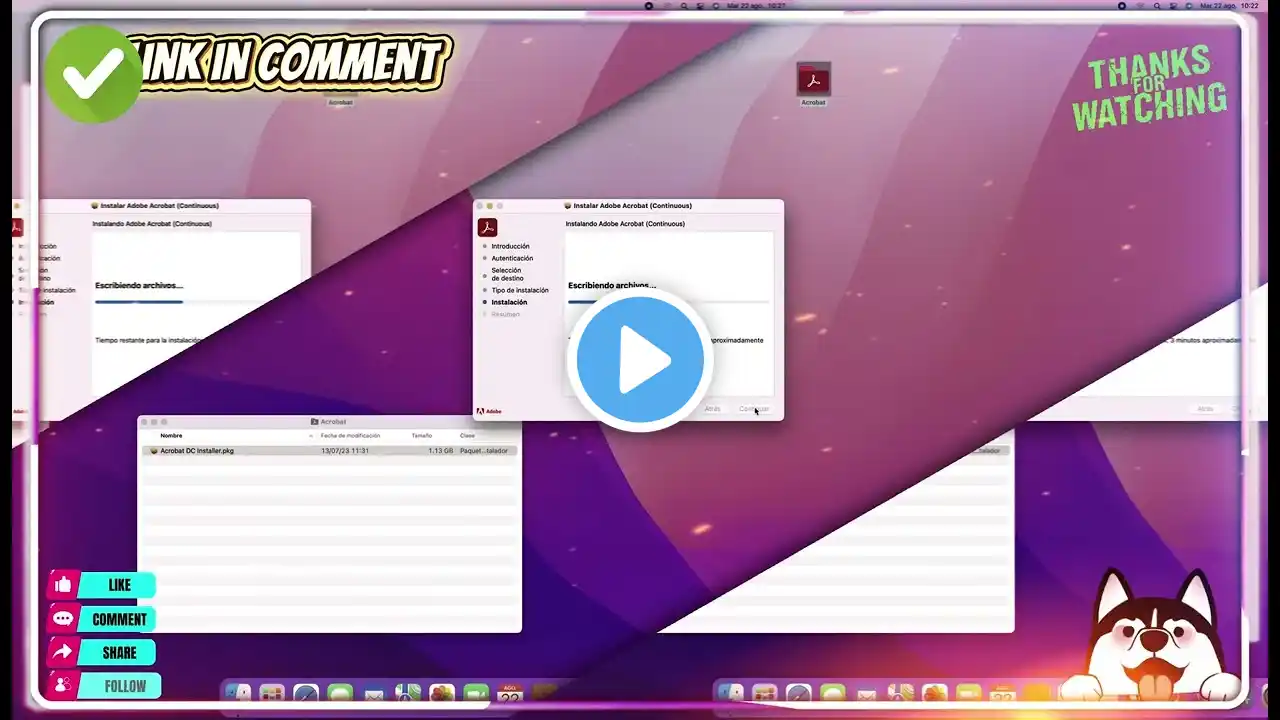Open Calendar from the left dock
Viewport: 1280px width, 720px height.
coord(510,693)
